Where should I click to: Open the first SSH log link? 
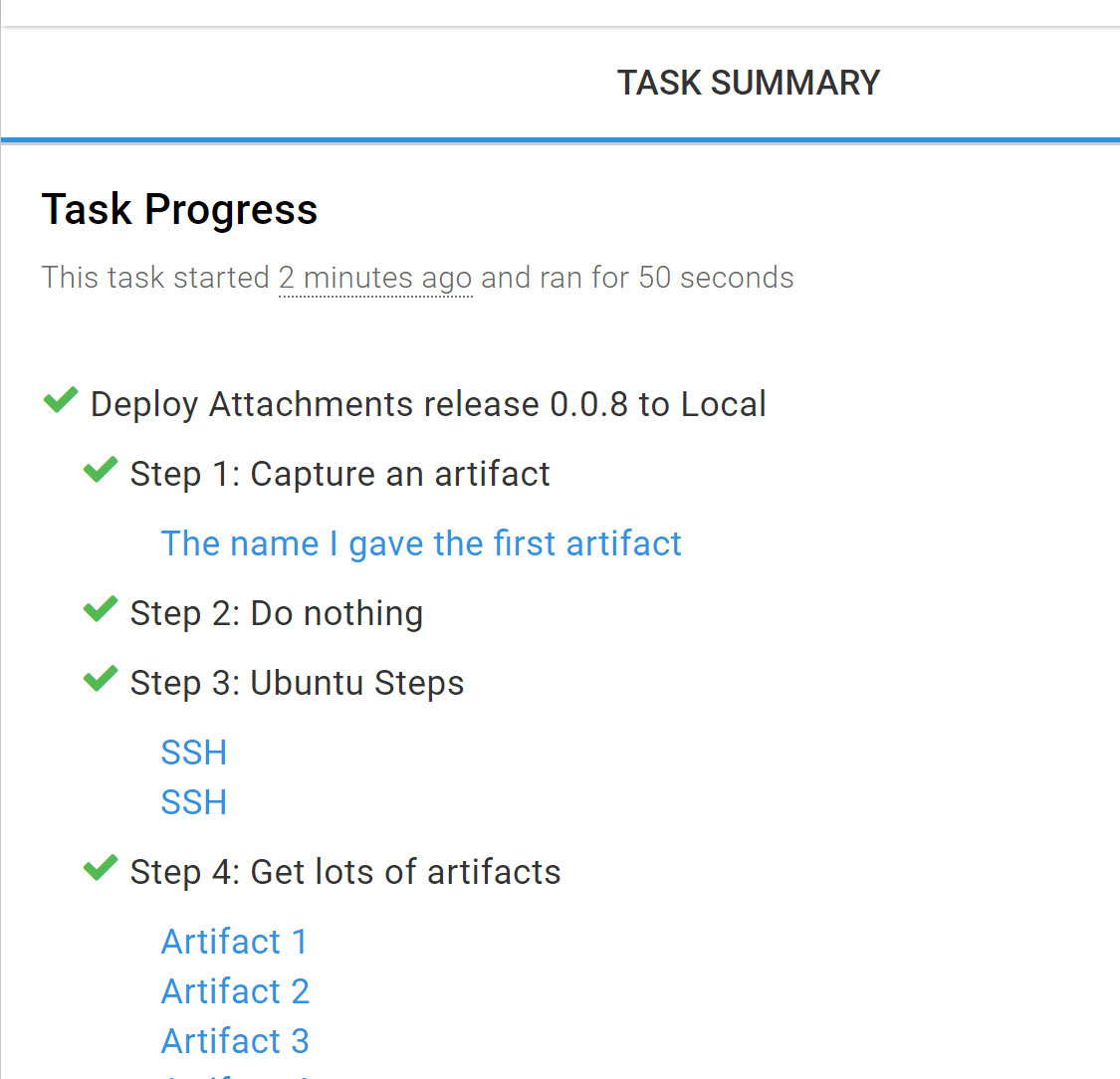[x=193, y=753]
